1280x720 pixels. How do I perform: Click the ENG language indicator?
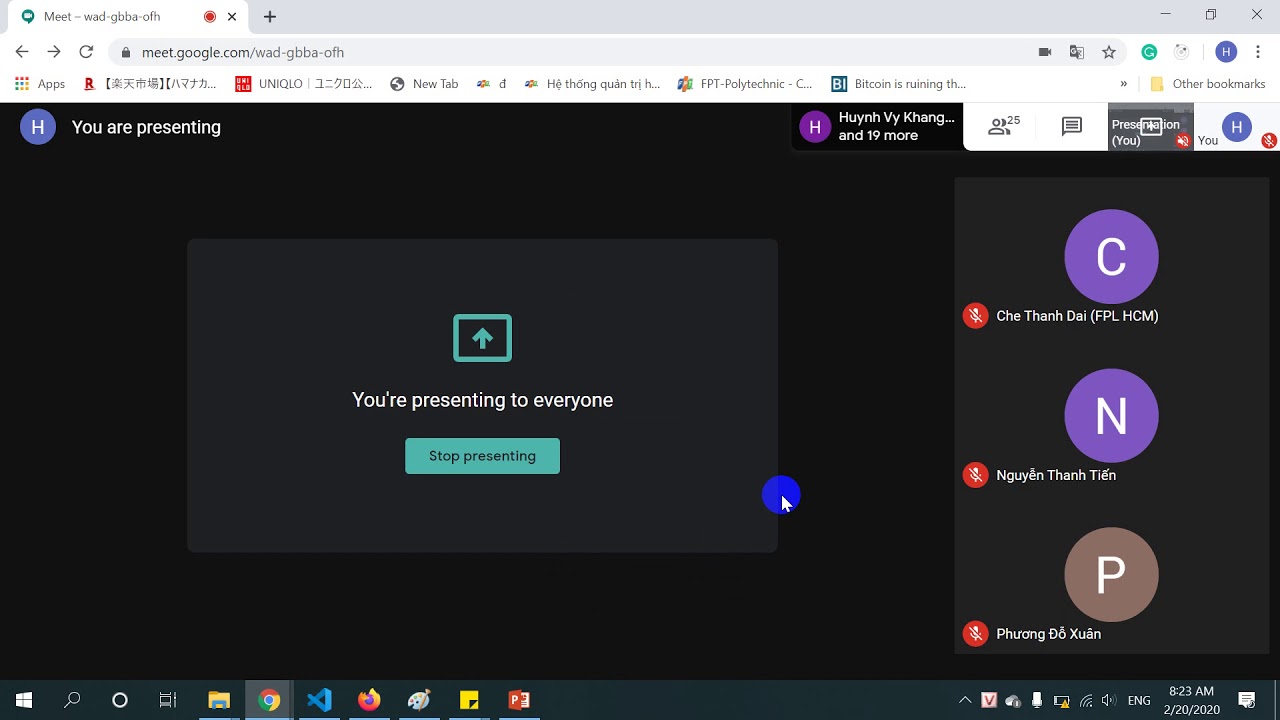pos(1139,700)
